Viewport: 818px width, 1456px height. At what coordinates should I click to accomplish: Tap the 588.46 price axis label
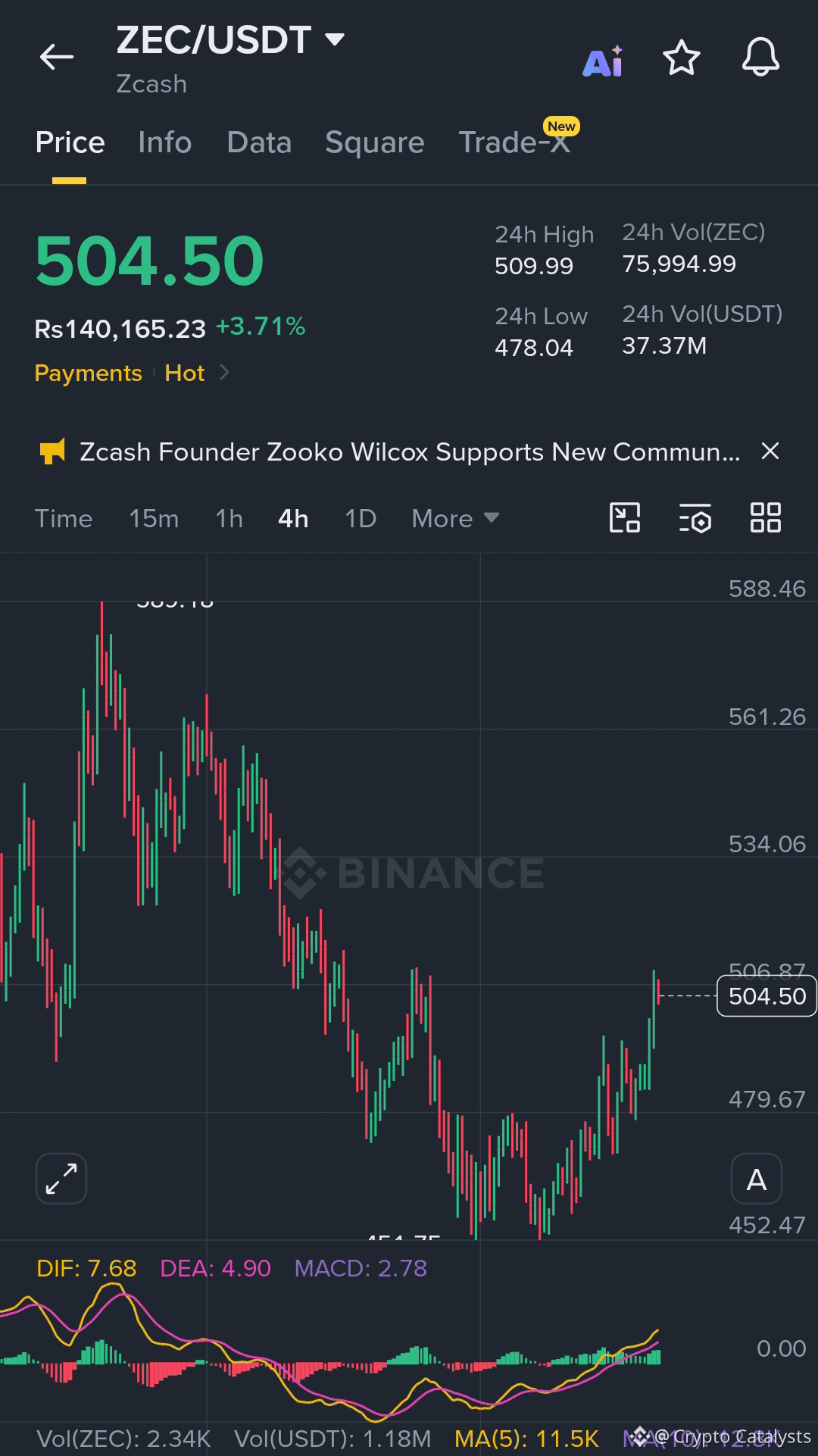click(767, 589)
